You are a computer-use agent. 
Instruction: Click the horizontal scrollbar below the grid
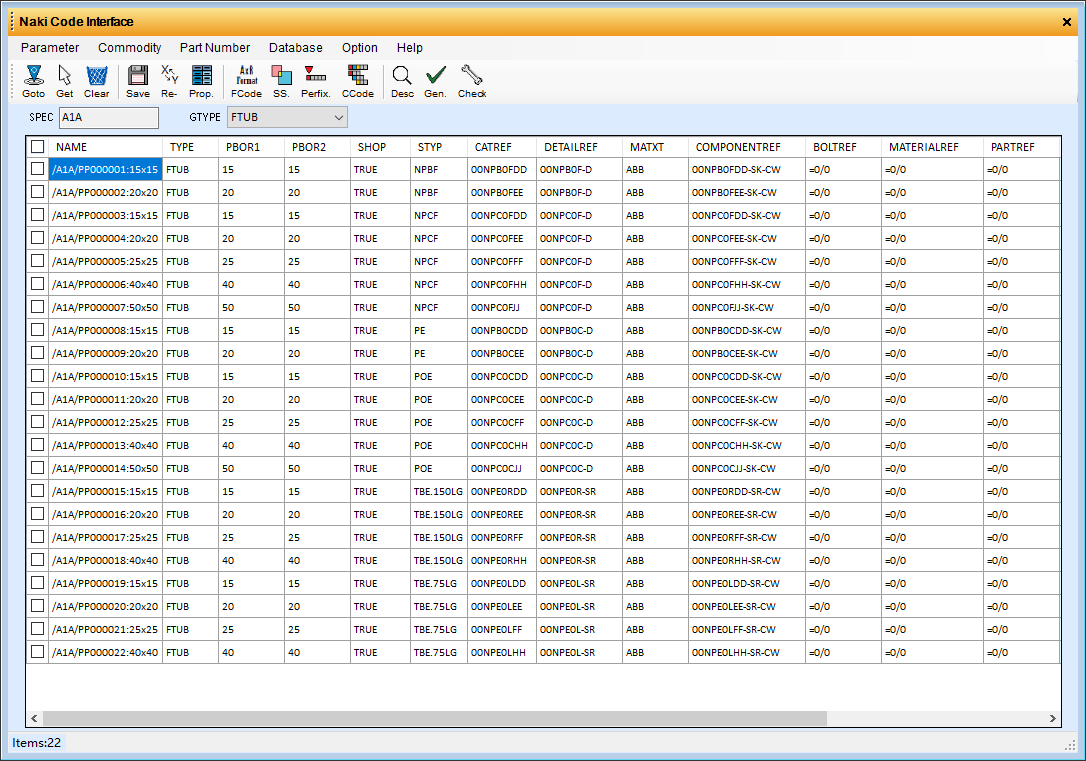[x=430, y=718]
